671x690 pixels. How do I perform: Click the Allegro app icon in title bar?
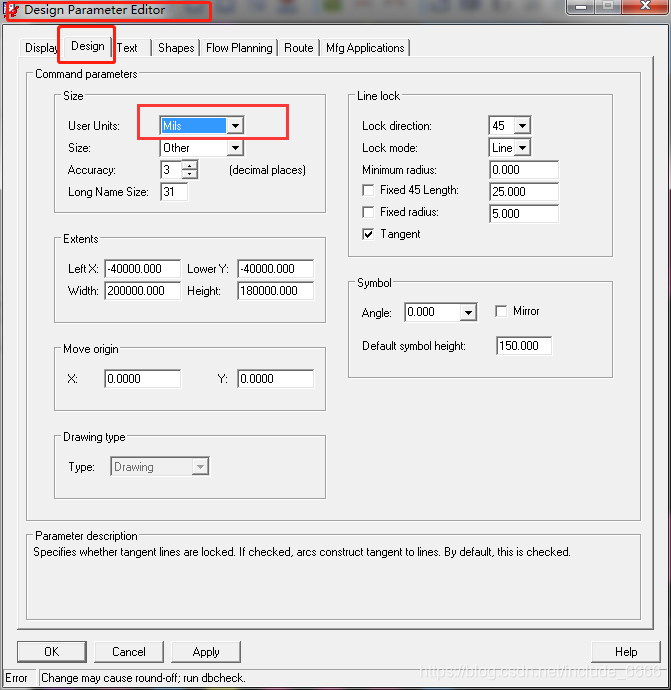(11, 10)
